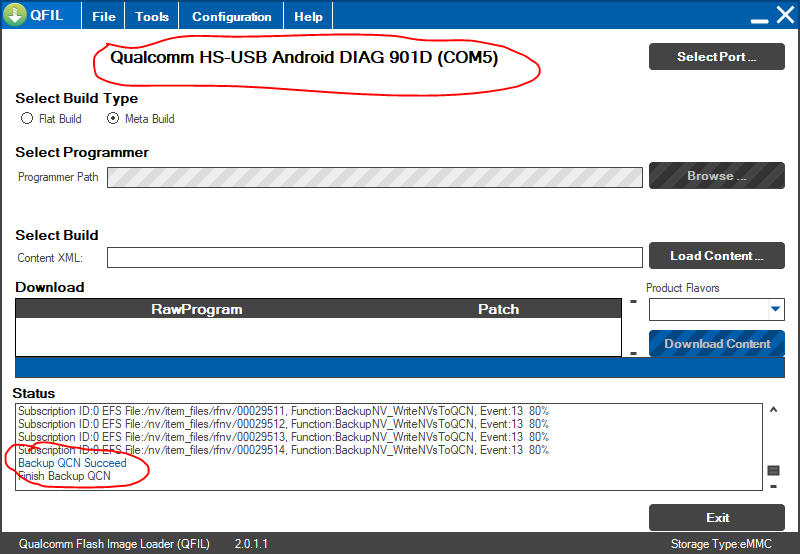This screenshot has height=554, width=800.
Task: Click the log line for rfnv/00029512
Action: click(283, 424)
